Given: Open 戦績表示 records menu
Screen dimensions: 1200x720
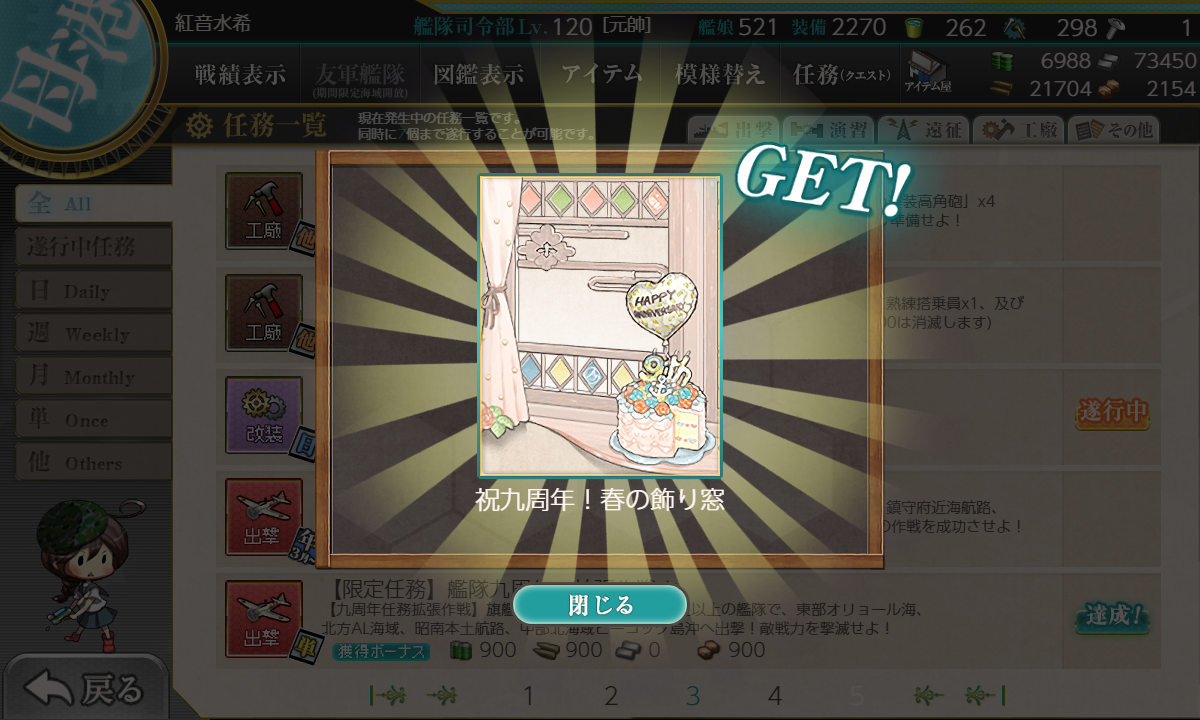Looking at the screenshot, I should coord(240,74).
